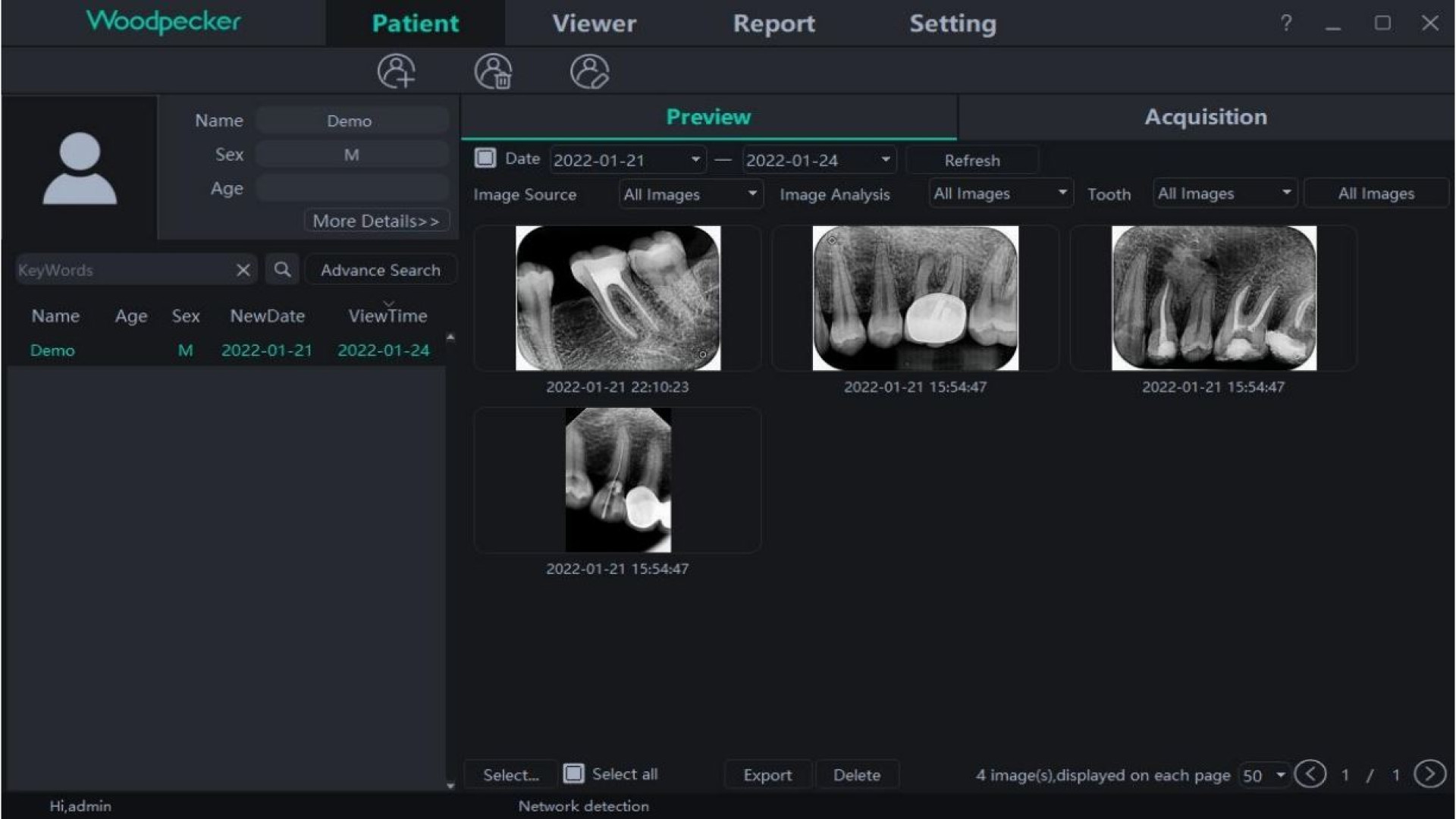Expand the Image Source dropdown

click(690, 194)
